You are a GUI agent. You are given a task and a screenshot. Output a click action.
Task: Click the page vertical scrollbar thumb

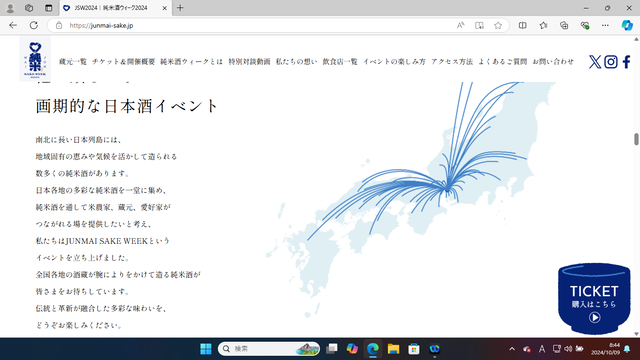[x=636, y=139]
